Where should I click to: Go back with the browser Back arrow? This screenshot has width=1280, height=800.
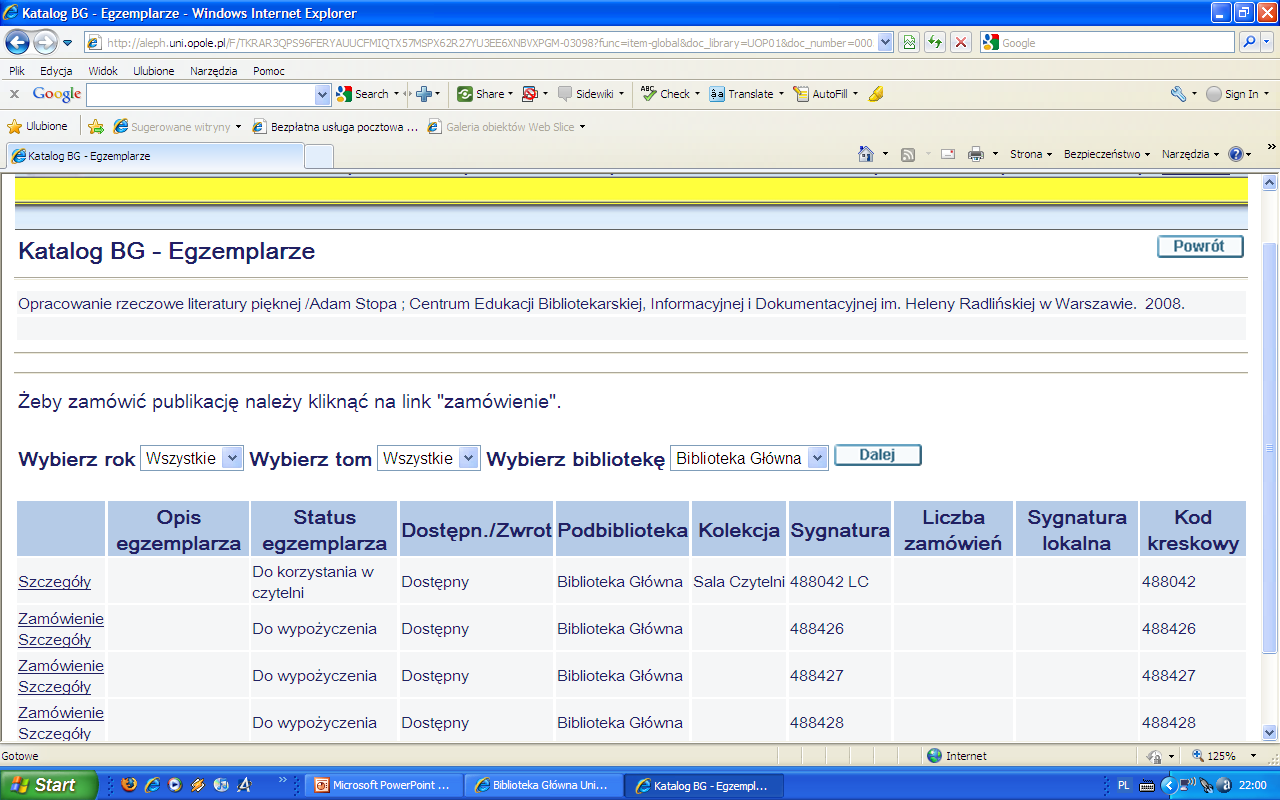point(17,42)
